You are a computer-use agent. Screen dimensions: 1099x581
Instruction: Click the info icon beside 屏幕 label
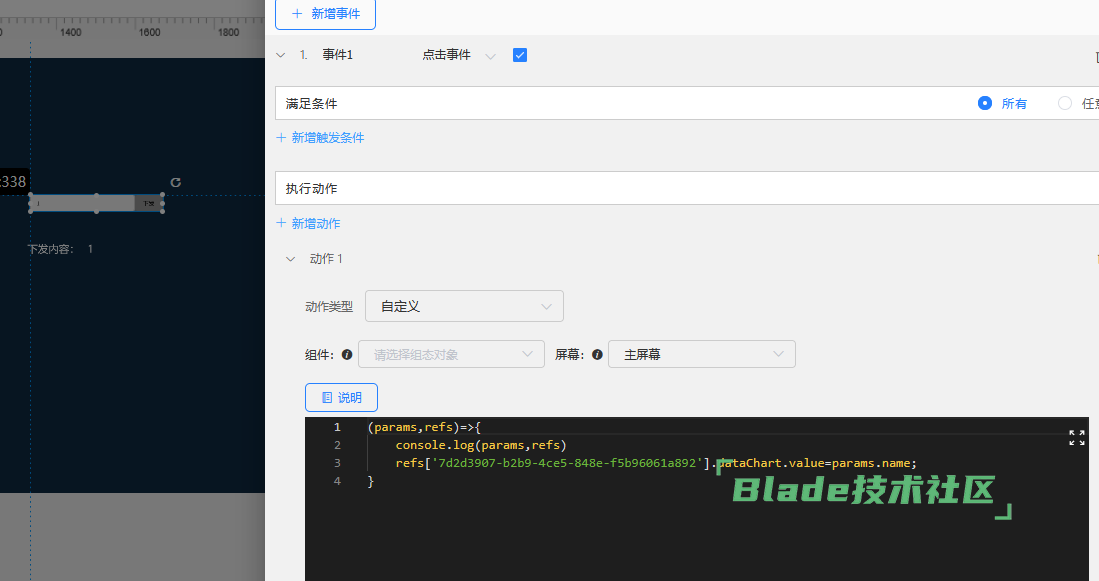click(597, 354)
